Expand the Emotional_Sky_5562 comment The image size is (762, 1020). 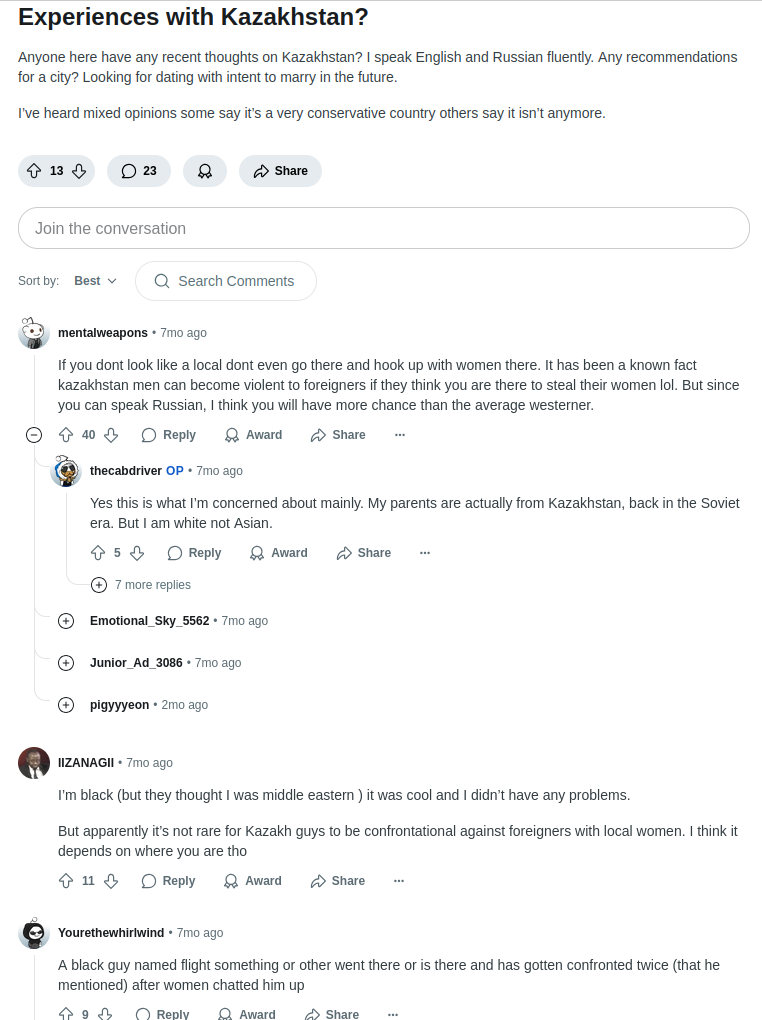point(66,621)
